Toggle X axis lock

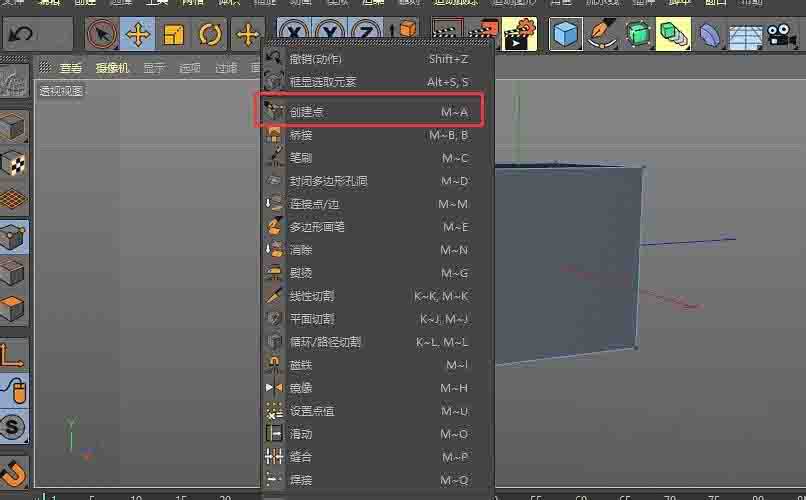[x=294, y=30]
